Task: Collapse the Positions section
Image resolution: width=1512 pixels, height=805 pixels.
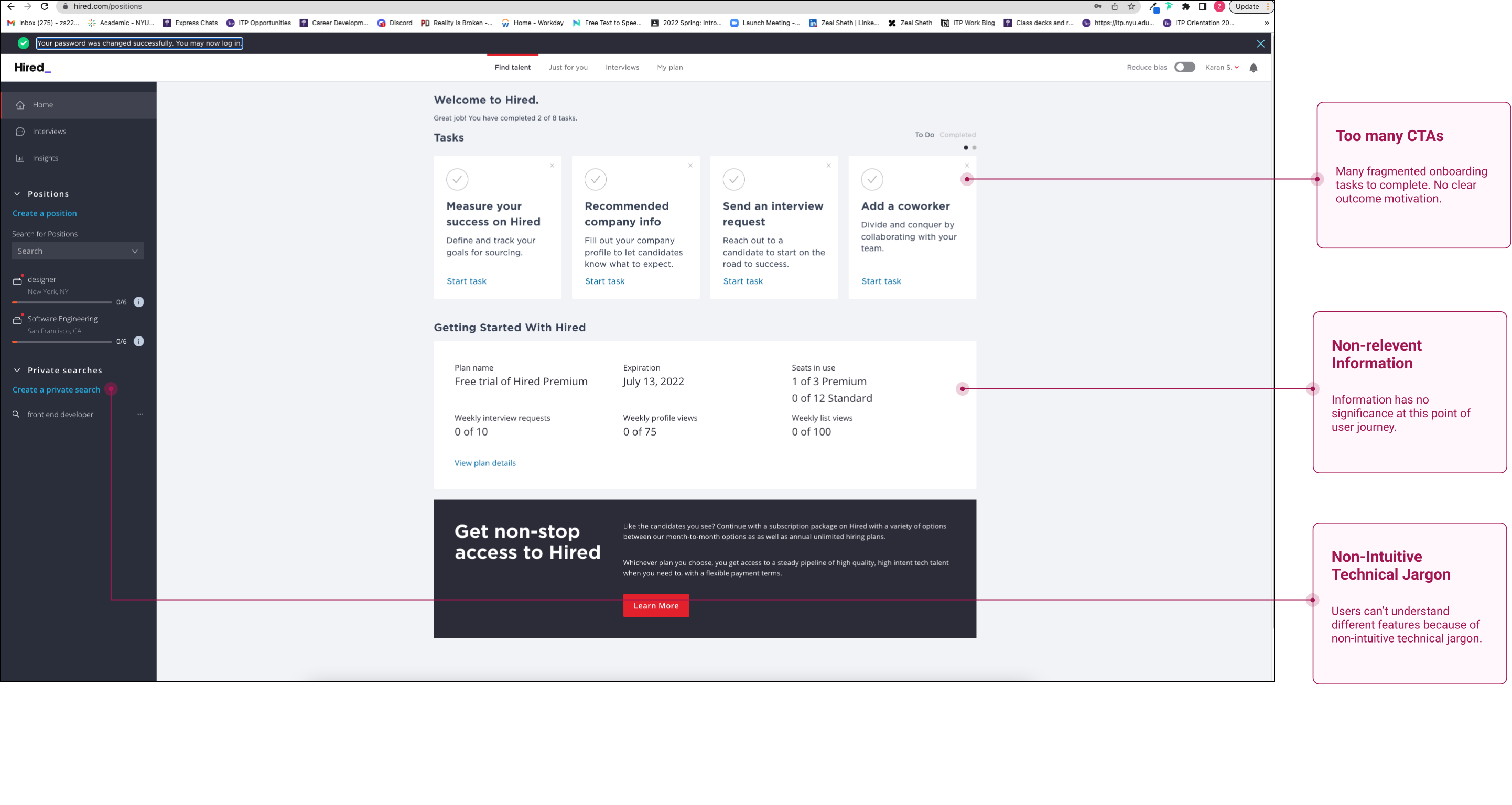Action: tap(17, 194)
